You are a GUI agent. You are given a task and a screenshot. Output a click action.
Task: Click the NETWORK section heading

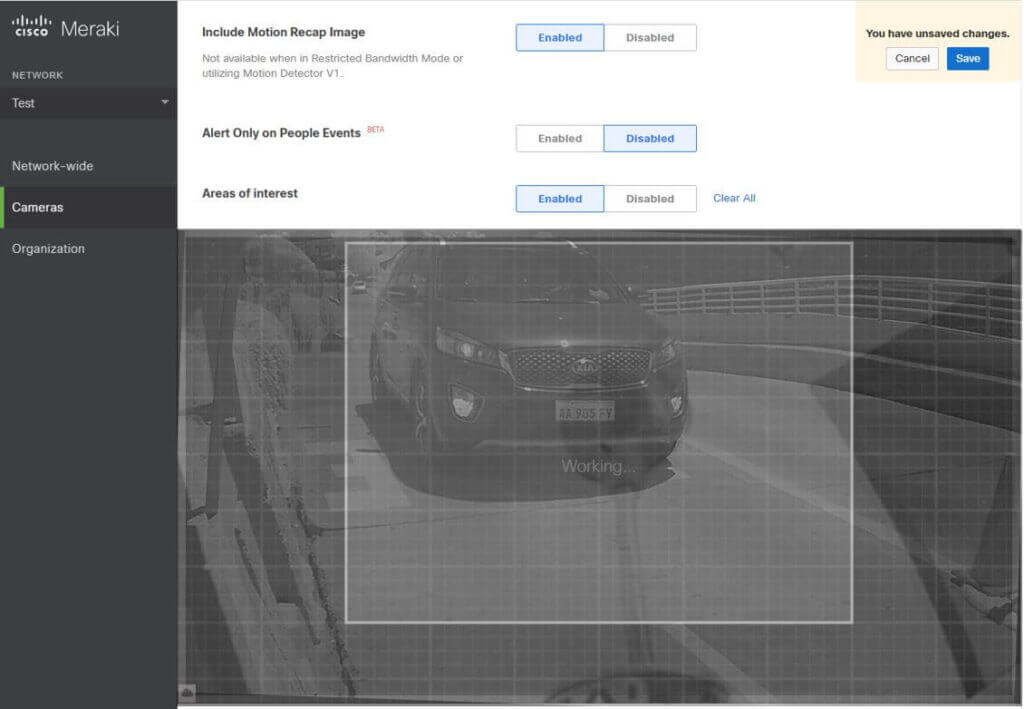pos(37,75)
